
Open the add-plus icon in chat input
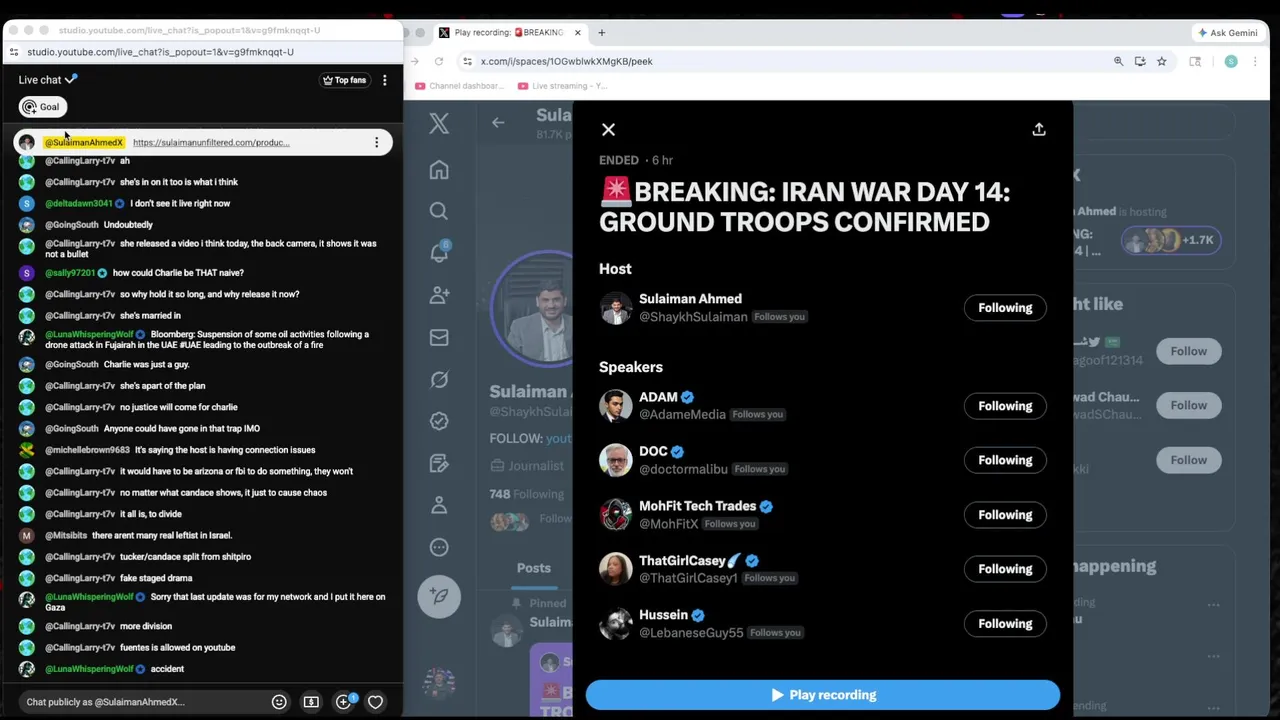pos(344,701)
